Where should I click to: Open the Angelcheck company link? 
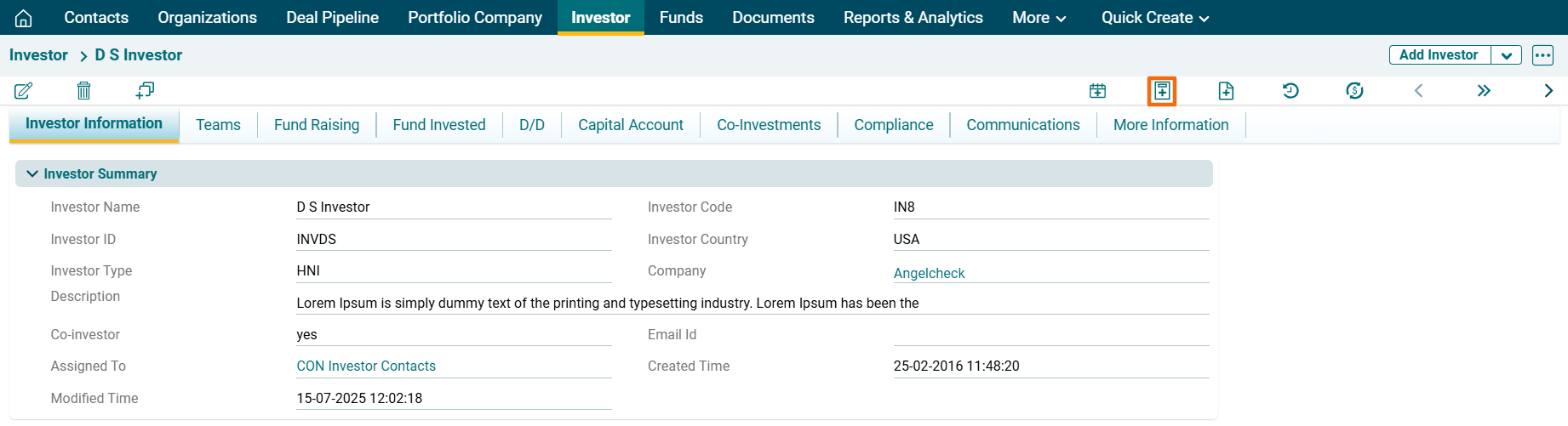(x=929, y=273)
